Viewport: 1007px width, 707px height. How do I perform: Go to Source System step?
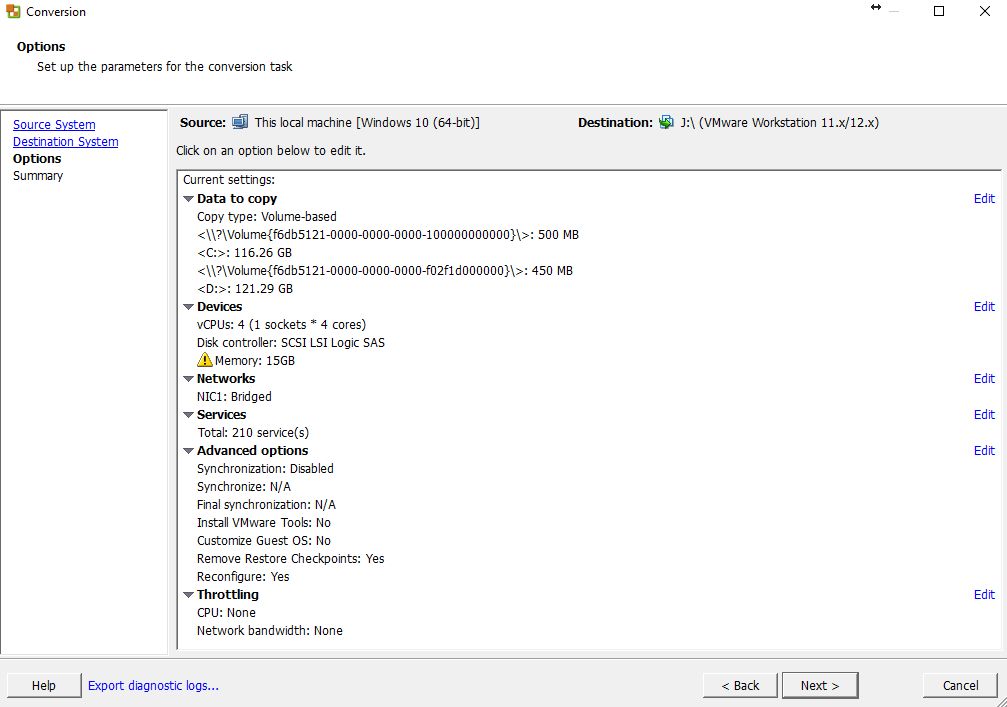click(x=54, y=125)
